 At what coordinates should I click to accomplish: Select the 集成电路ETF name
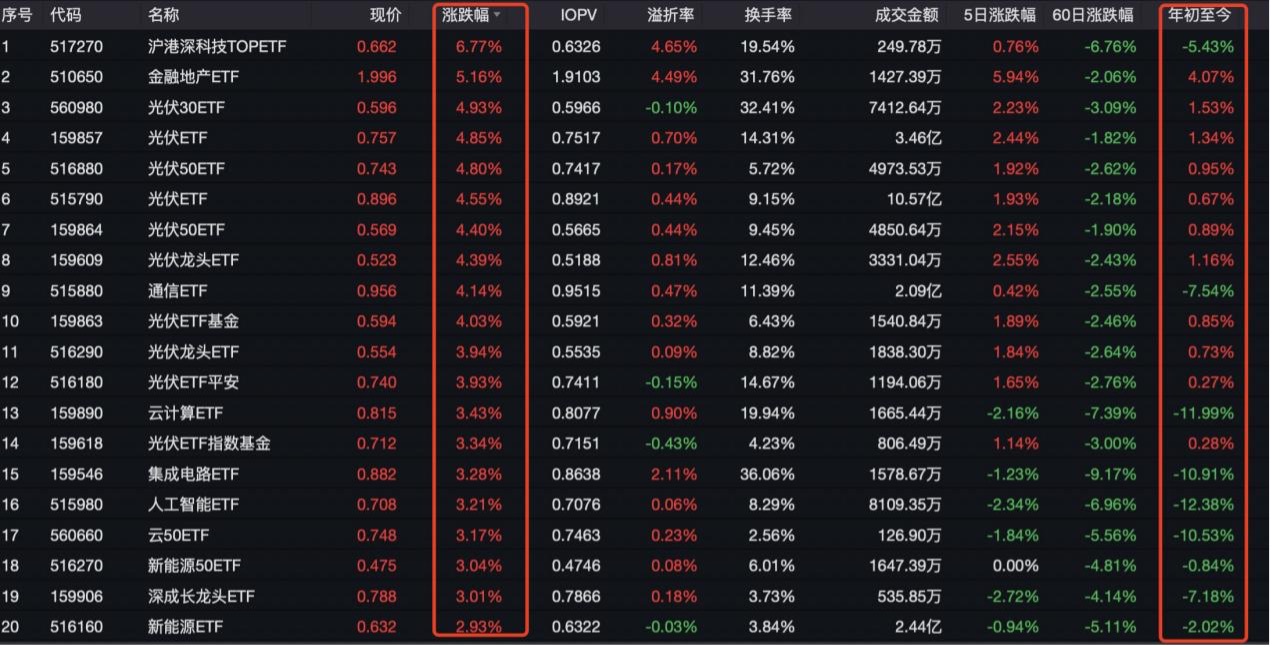pos(193,474)
